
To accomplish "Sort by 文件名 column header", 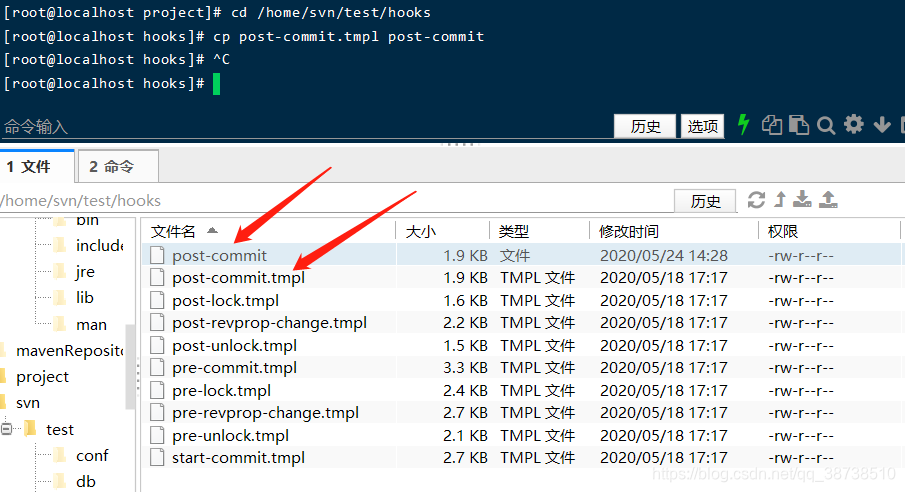I will (x=268, y=232).
